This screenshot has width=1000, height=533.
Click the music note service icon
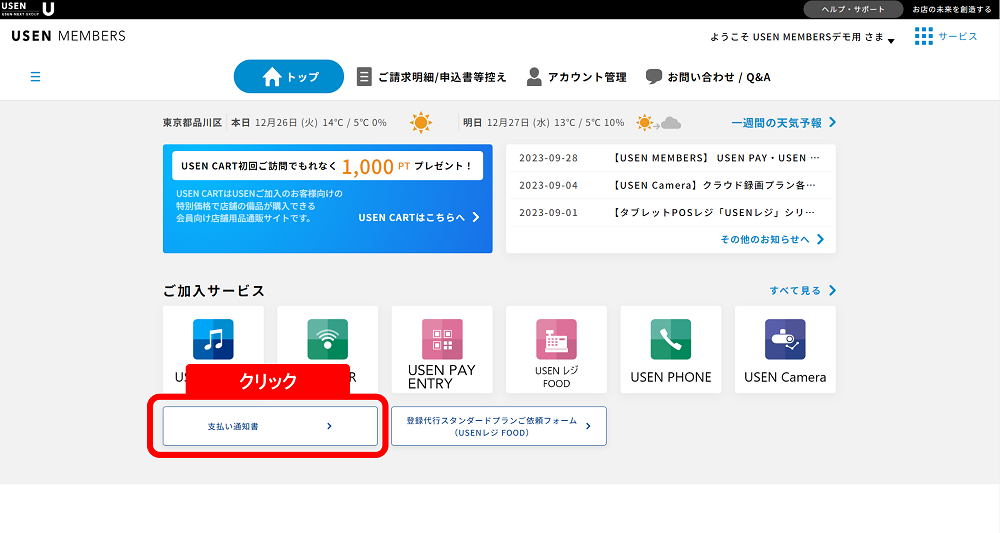213,340
